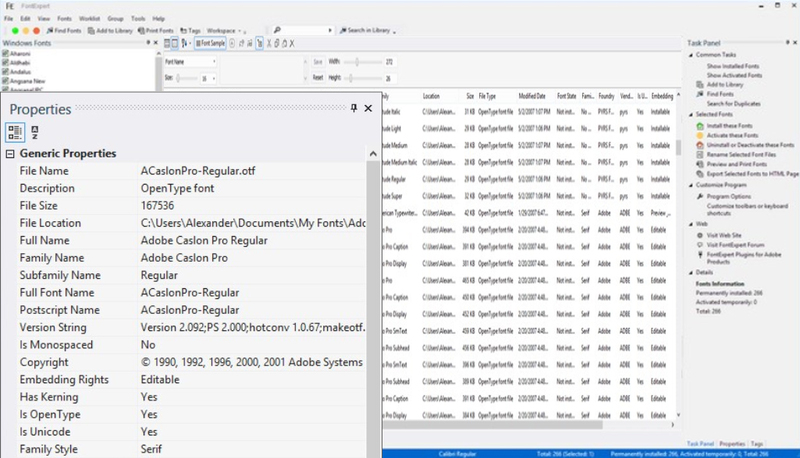Switch to the Tags tab at bottom
Image resolution: width=800 pixels, height=458 pixels.
[x=757, y=443]
